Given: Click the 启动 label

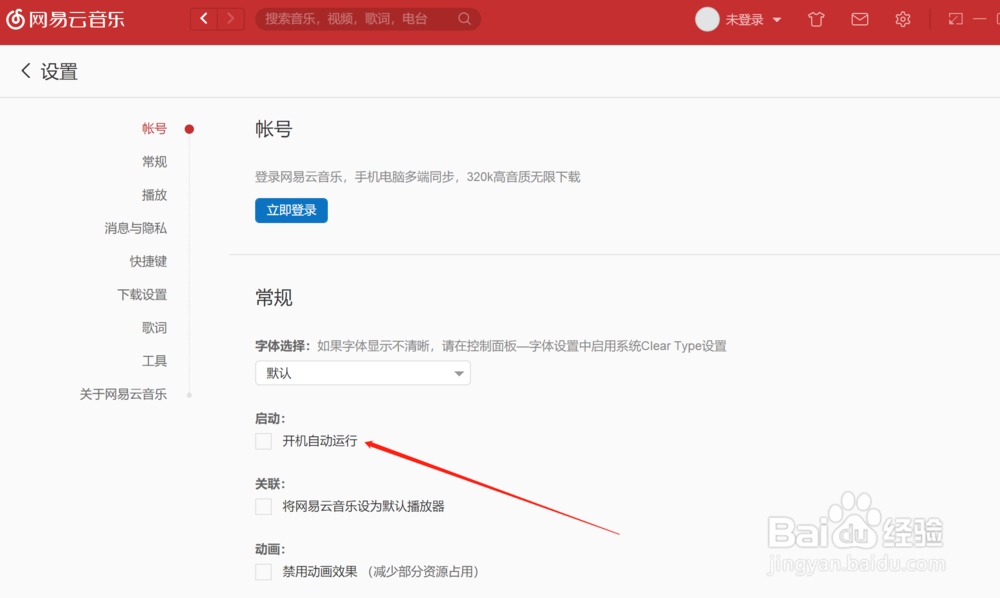Looking at the screenshot, I should [270, 419].
